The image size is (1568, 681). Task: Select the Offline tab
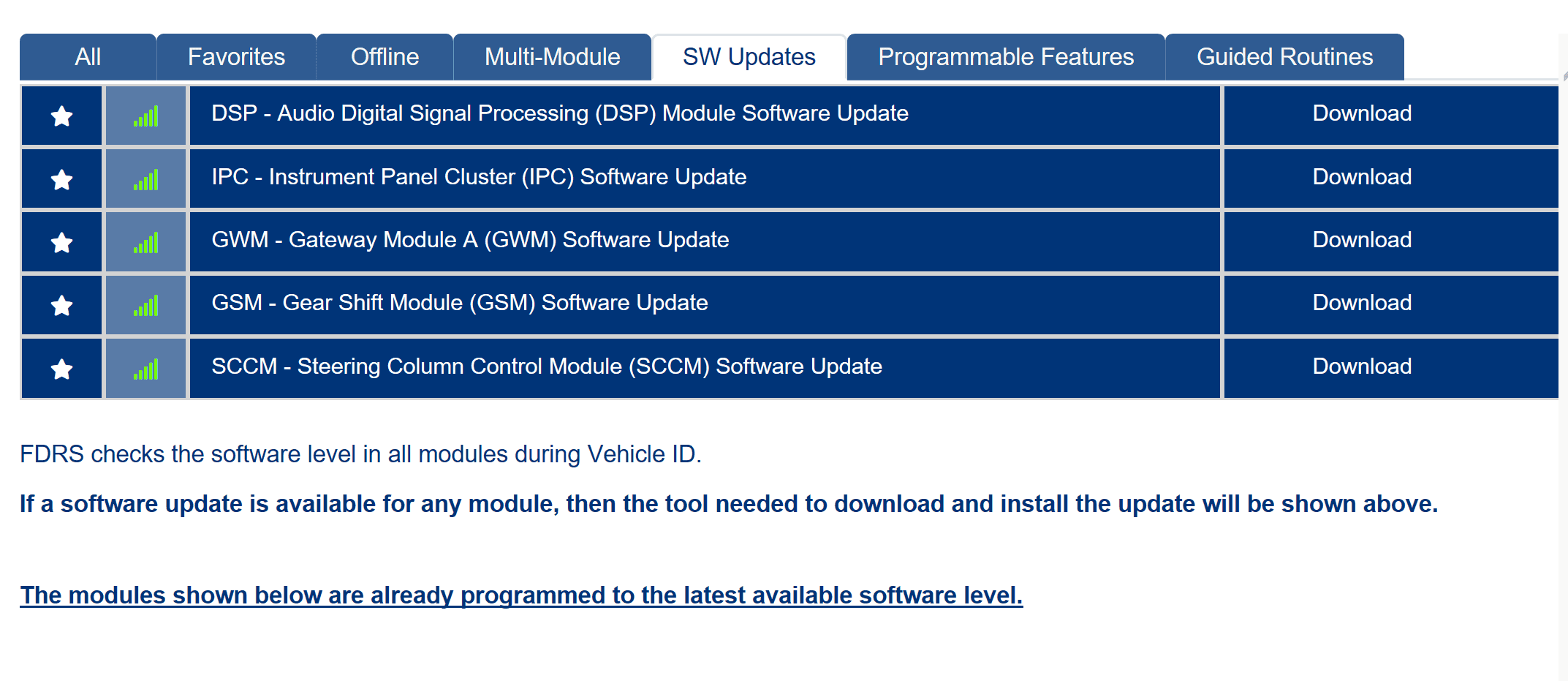pos(385,56)
